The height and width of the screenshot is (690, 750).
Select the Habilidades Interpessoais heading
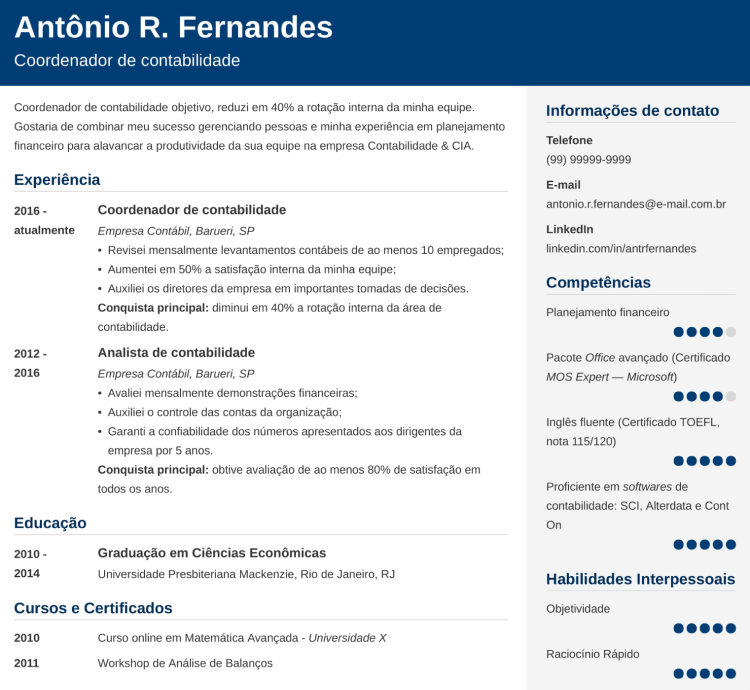coord(640,579)
